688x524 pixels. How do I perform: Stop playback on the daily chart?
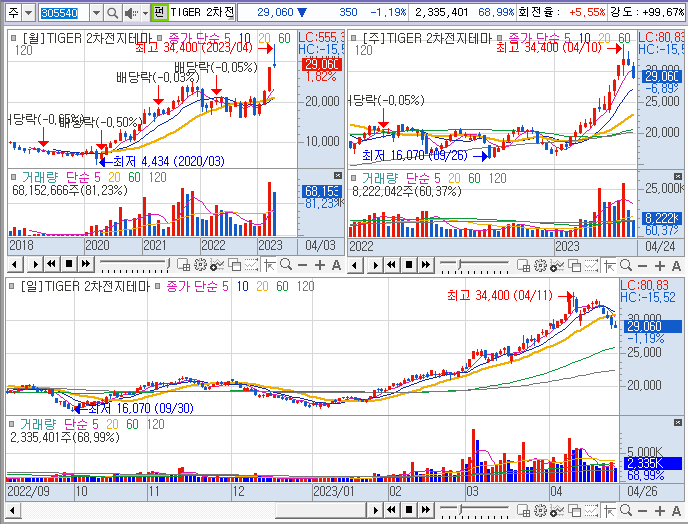[x=408, y=510]
